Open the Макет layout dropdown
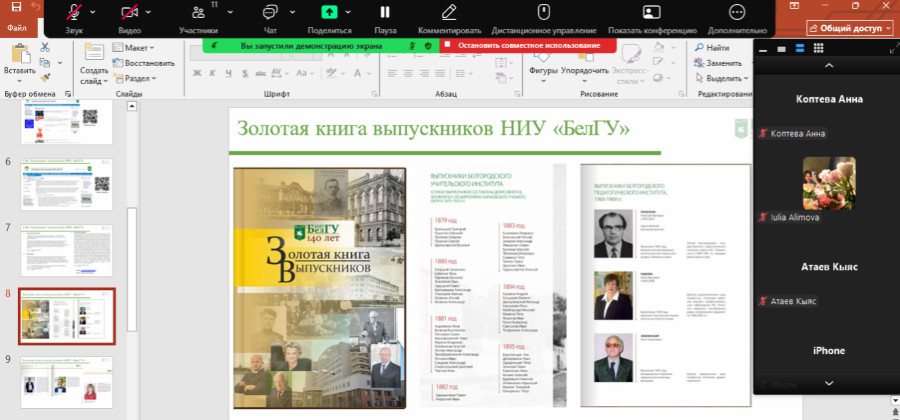This screenshot has height=420, width=900. click(x=134, y=48)
